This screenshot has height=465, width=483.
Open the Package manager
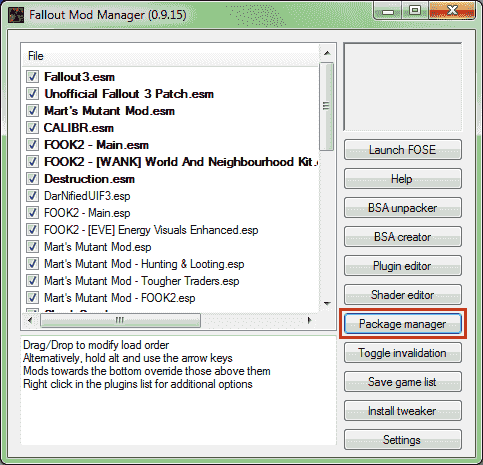403,324
